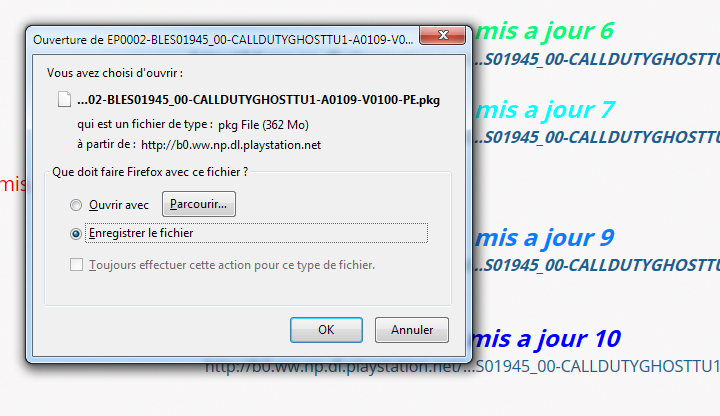Open link under "mis a jour 10"
This screenshot has height=416, width=720.
click(462, 367)
